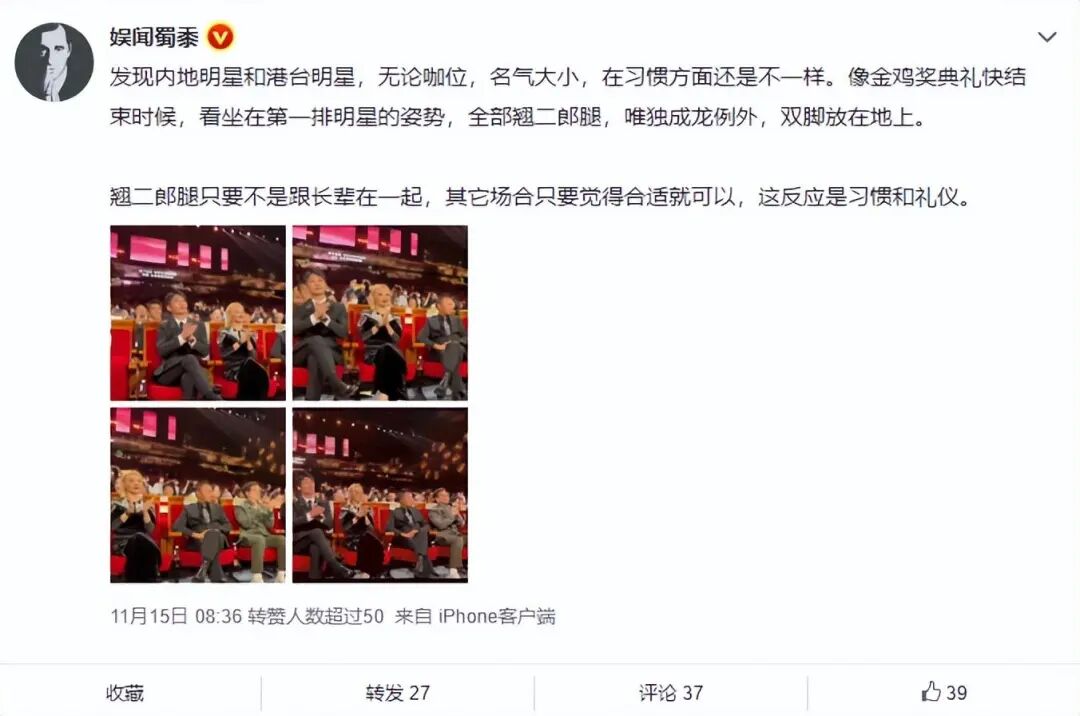Screen dimensions: 1080x716
Task: Open the 评论 37 comments button
Action: point(671,693)
